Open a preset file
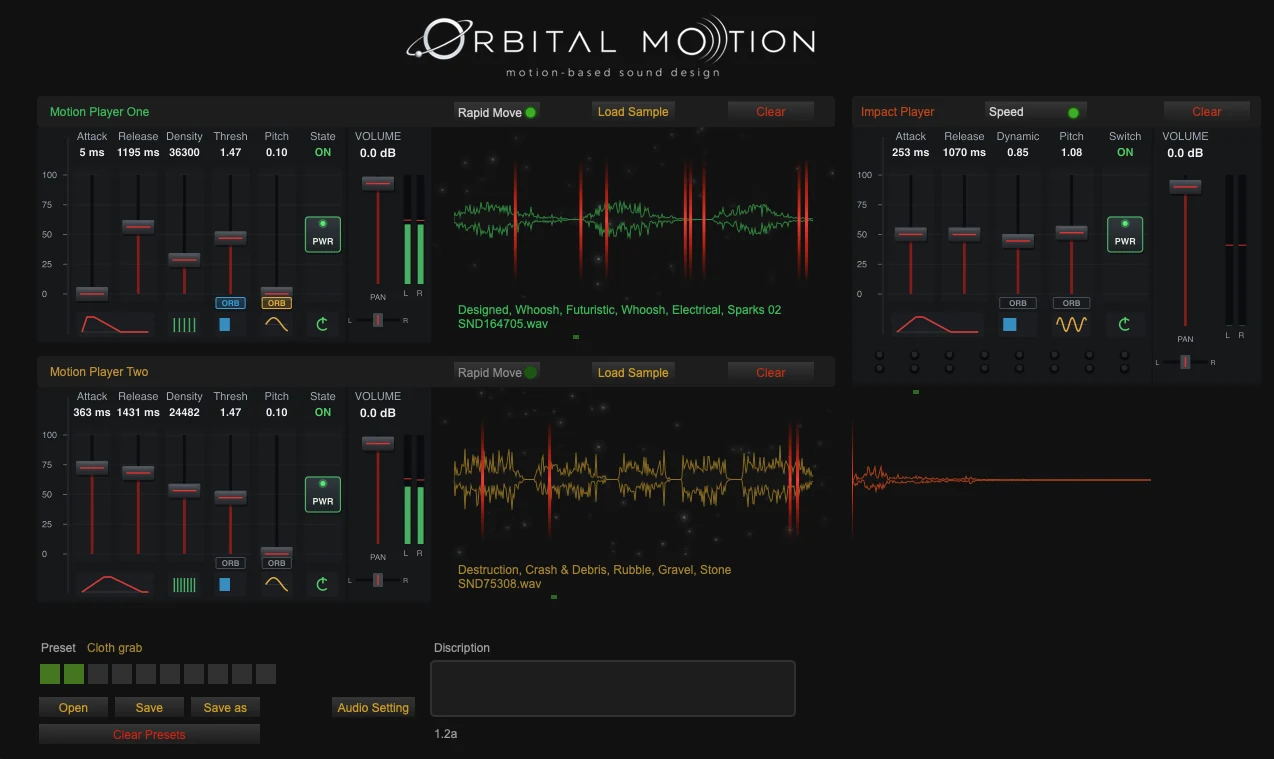Image resolution: width=1274 pixels, height=759 pixels. [x=73, y=707]
